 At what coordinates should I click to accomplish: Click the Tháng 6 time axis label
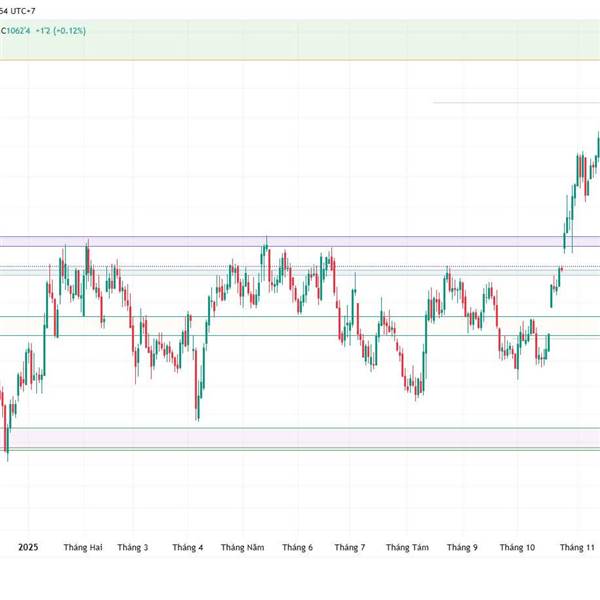(297, 547)
